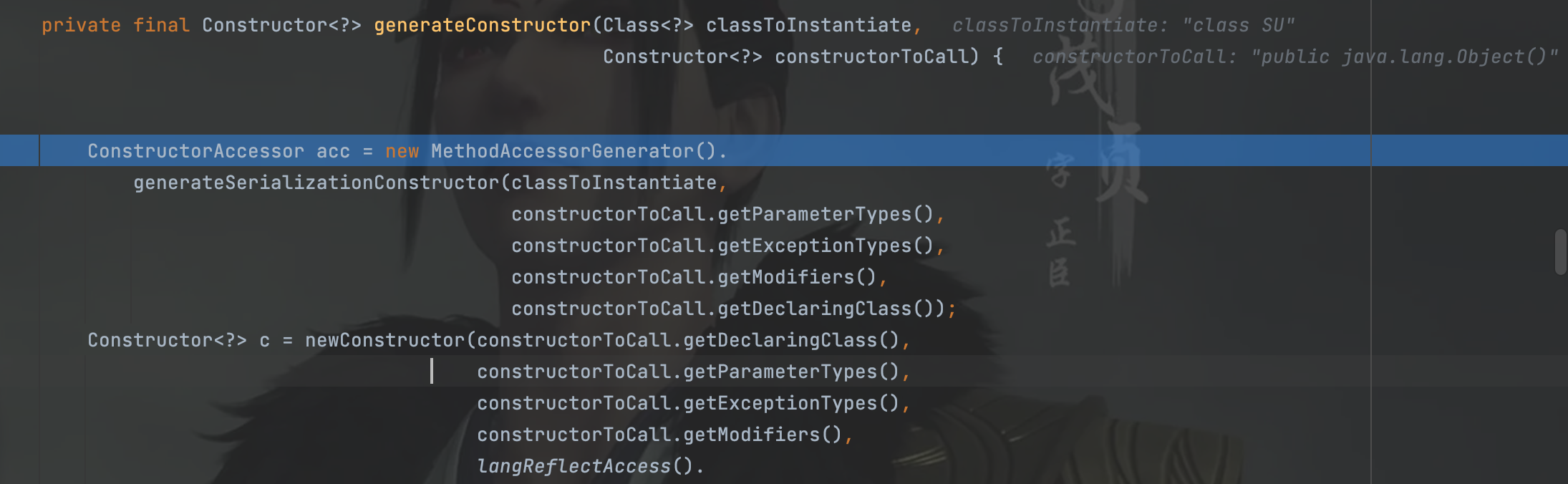Click the final keyword in the signature

[162, 25]
